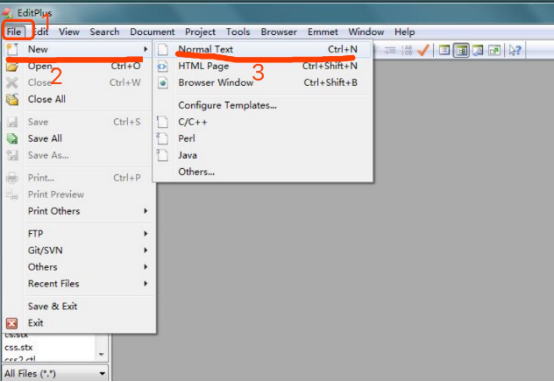Click the orange checkmark toolbar icon
Image resolution: width=554 pixels, height=382 pixels.
(x=423, y=51)
